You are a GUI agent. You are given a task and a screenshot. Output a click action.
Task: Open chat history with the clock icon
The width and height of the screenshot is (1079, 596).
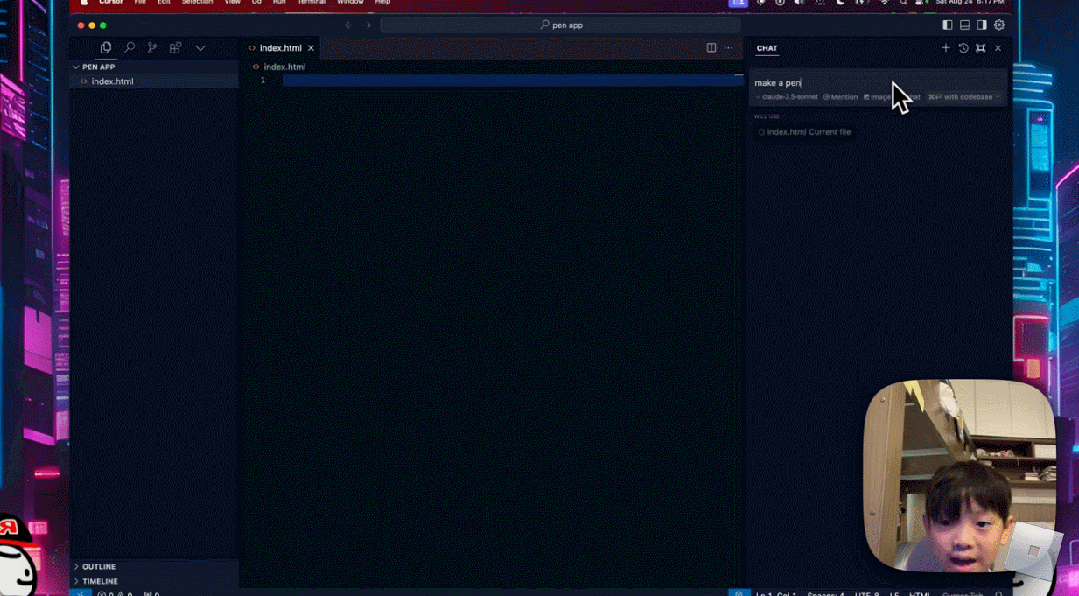coord(962,47)
